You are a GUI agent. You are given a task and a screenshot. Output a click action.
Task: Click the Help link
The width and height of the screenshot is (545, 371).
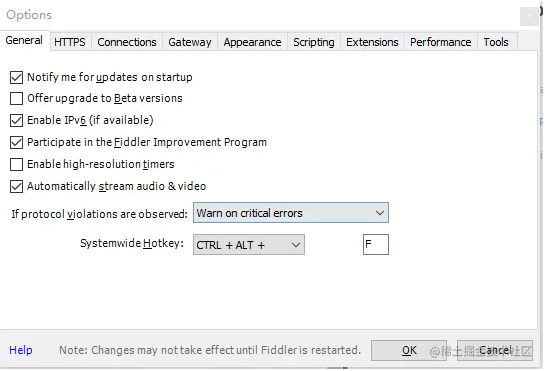click(21, 350)
